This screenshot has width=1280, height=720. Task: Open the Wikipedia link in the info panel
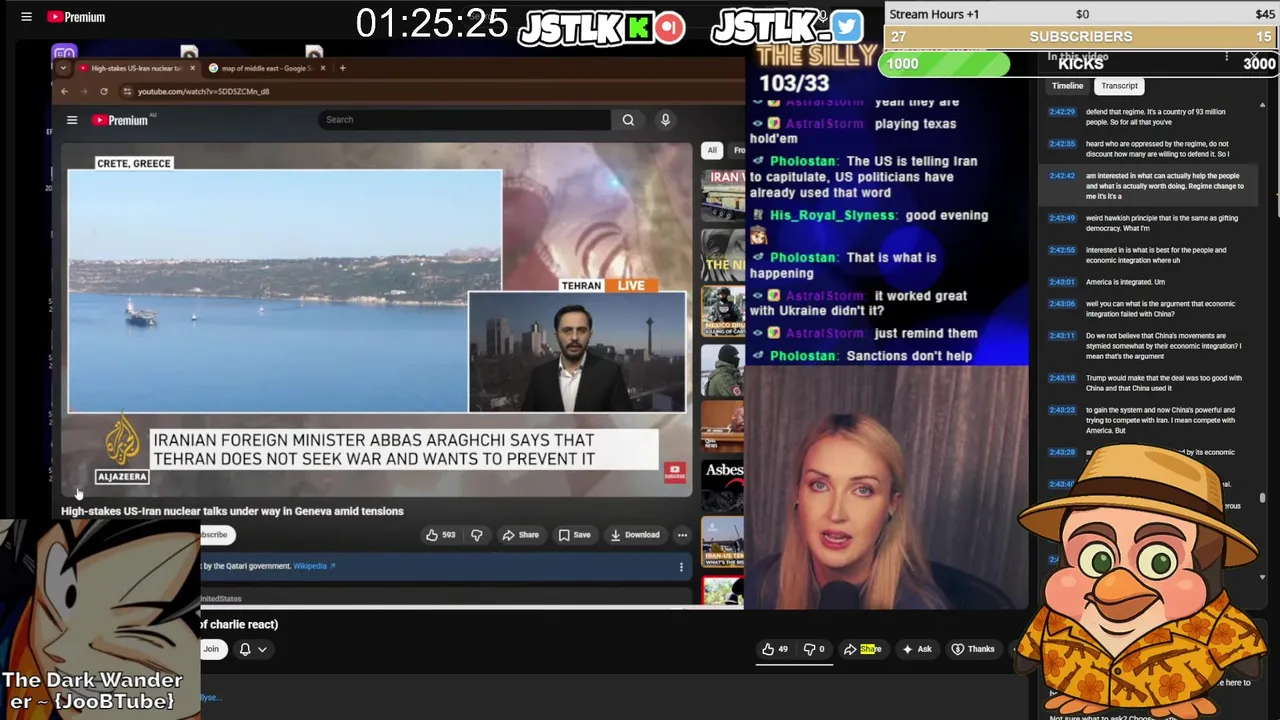tap(310, 566)
